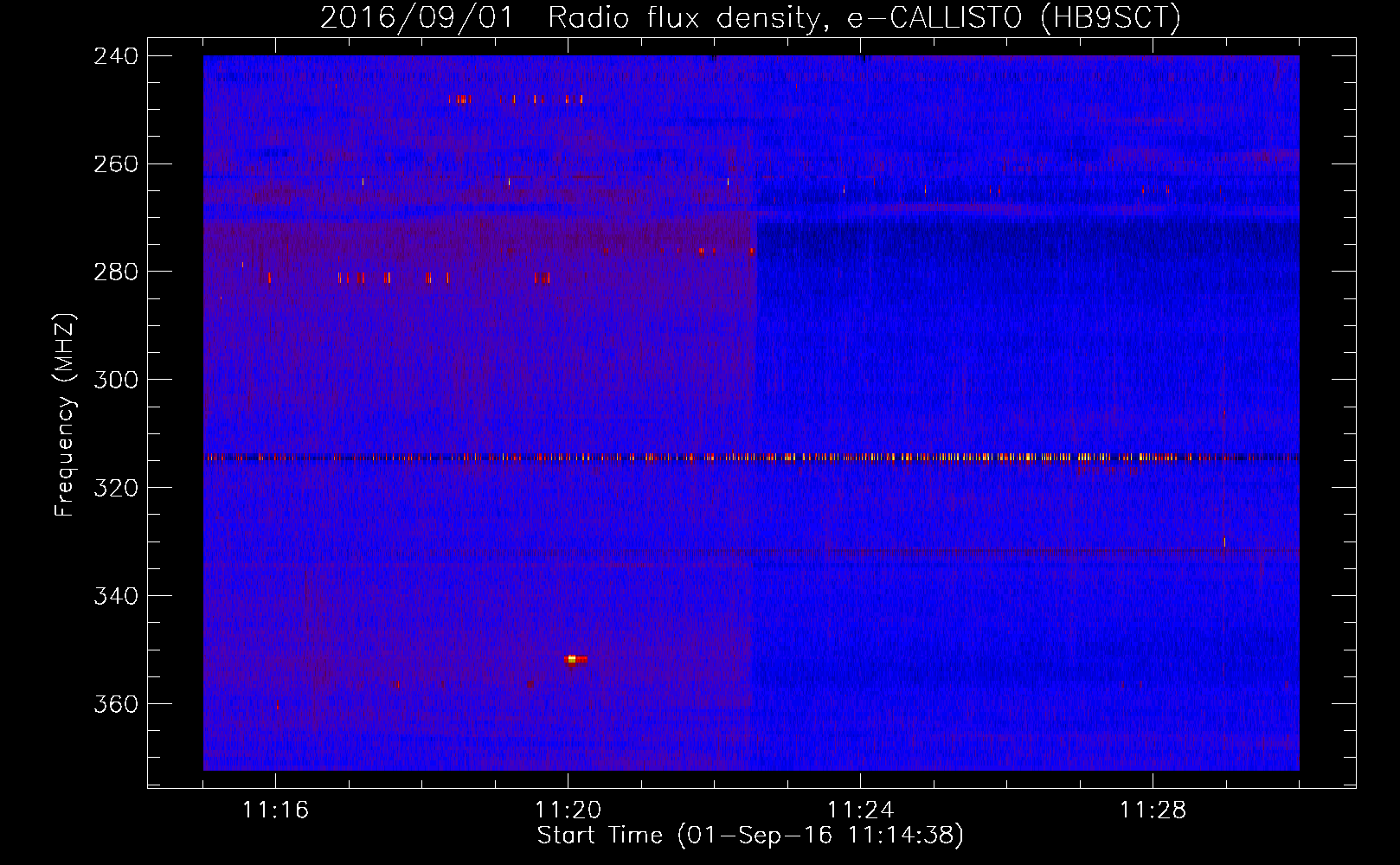This screenshot has width=1400, height=865.
Task: Click the 260 frequency tick label
Action: (x=115, y=164)
